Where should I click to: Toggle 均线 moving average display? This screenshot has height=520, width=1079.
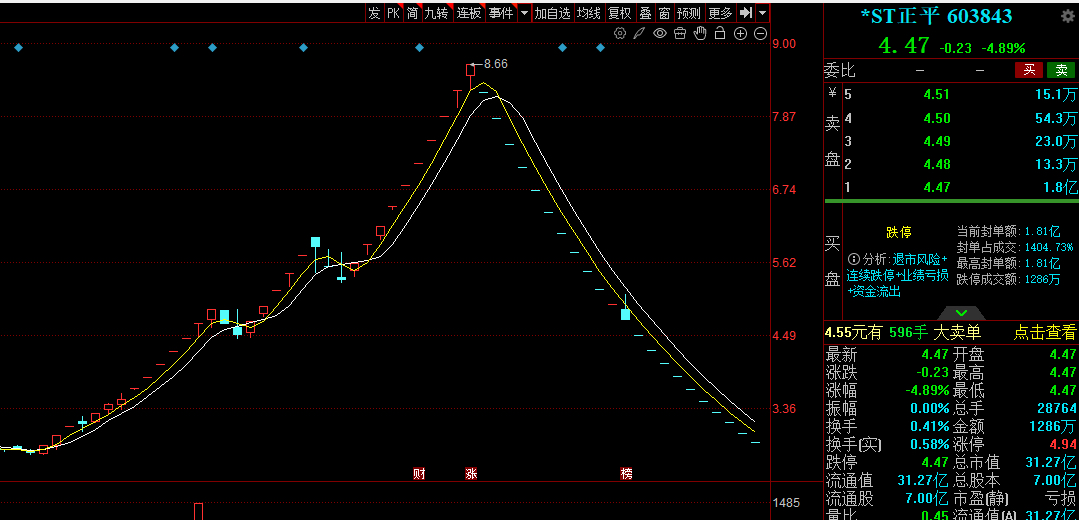[589, 13]
